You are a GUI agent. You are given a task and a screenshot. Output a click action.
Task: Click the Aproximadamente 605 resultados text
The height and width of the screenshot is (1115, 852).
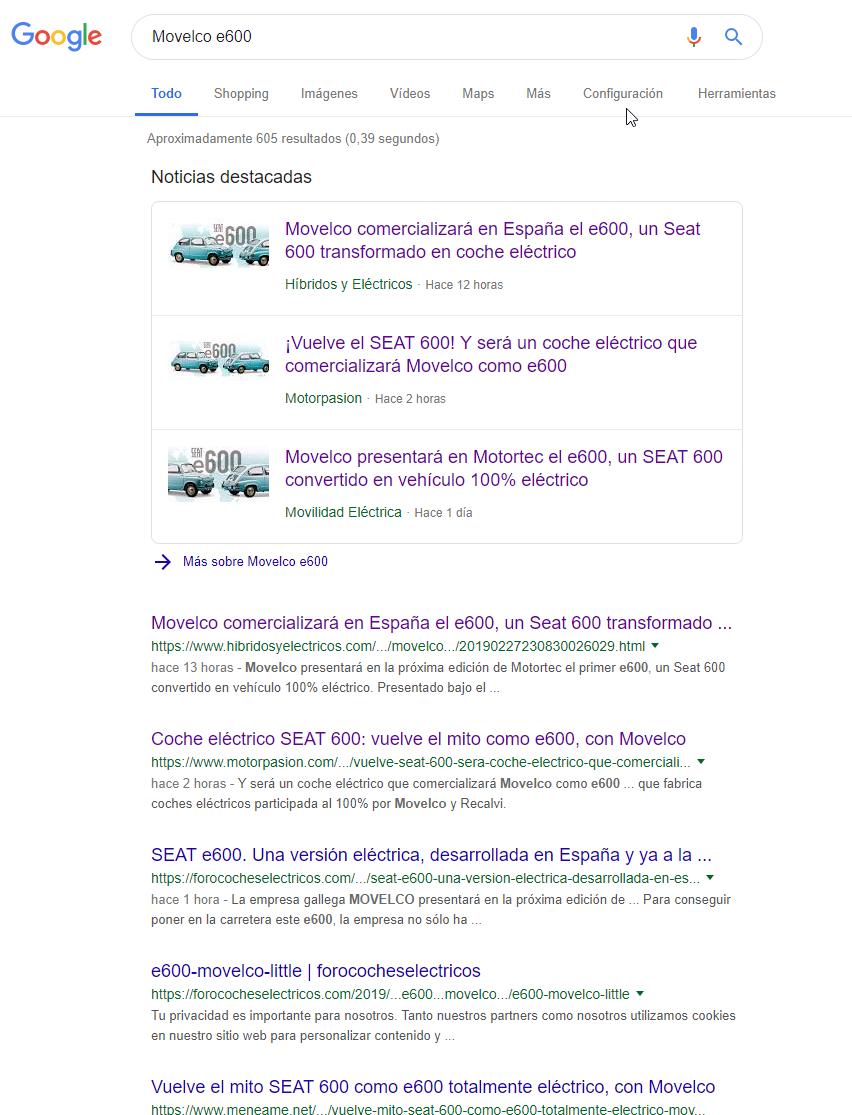click(x=293, y=139)
